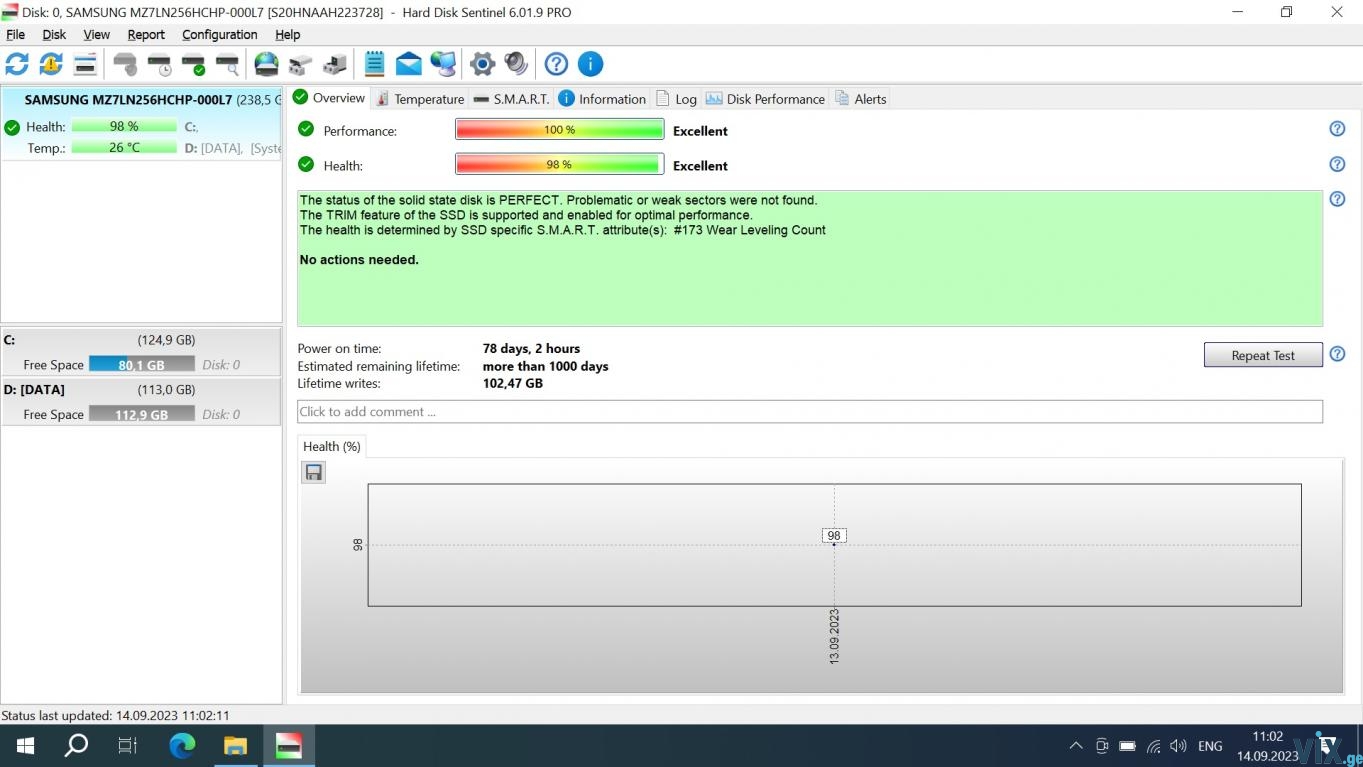Click the disk with magnifying glass icon
This screenshot has height=767, width=1363.
228,64
